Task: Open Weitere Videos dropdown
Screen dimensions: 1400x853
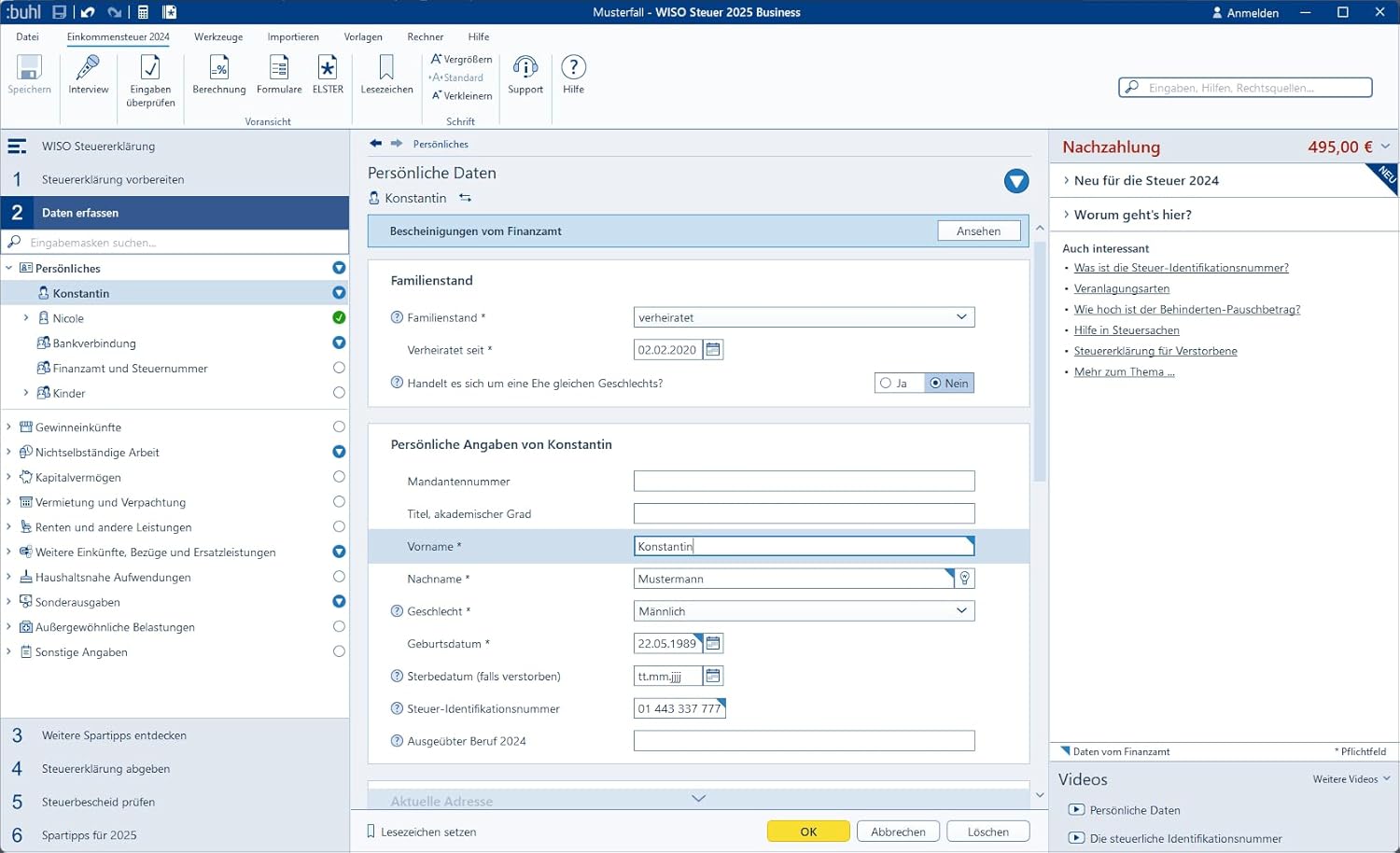Action: tap(1351, 779)
